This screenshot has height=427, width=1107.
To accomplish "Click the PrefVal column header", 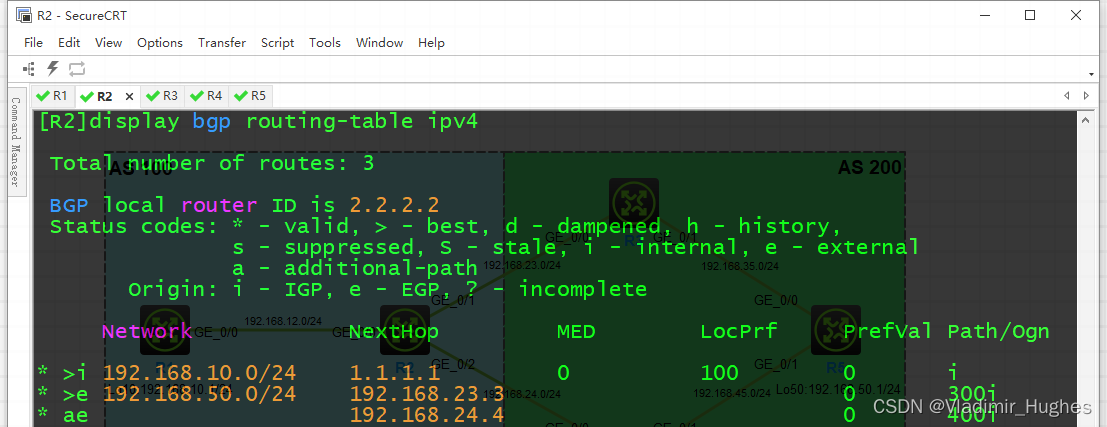I will [887, 331].
